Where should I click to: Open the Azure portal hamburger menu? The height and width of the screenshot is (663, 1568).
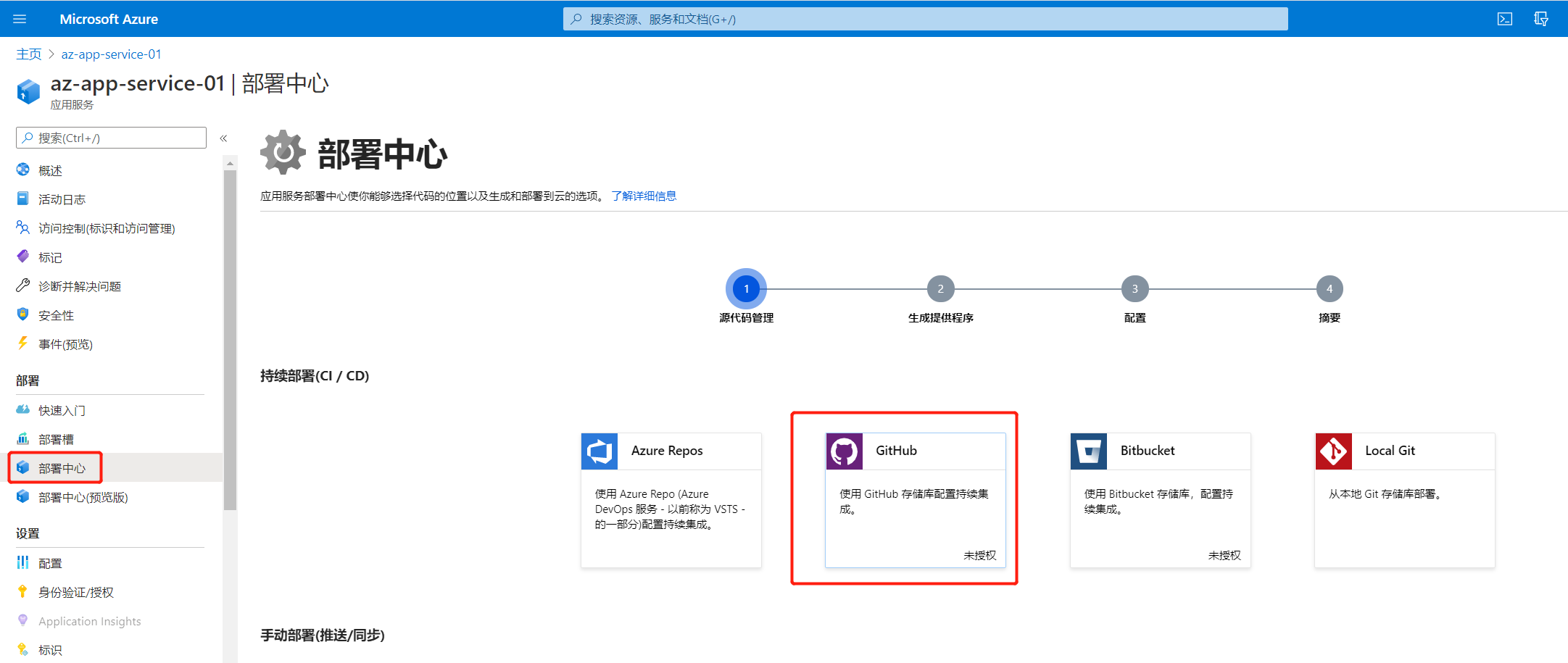click(20, 19)
